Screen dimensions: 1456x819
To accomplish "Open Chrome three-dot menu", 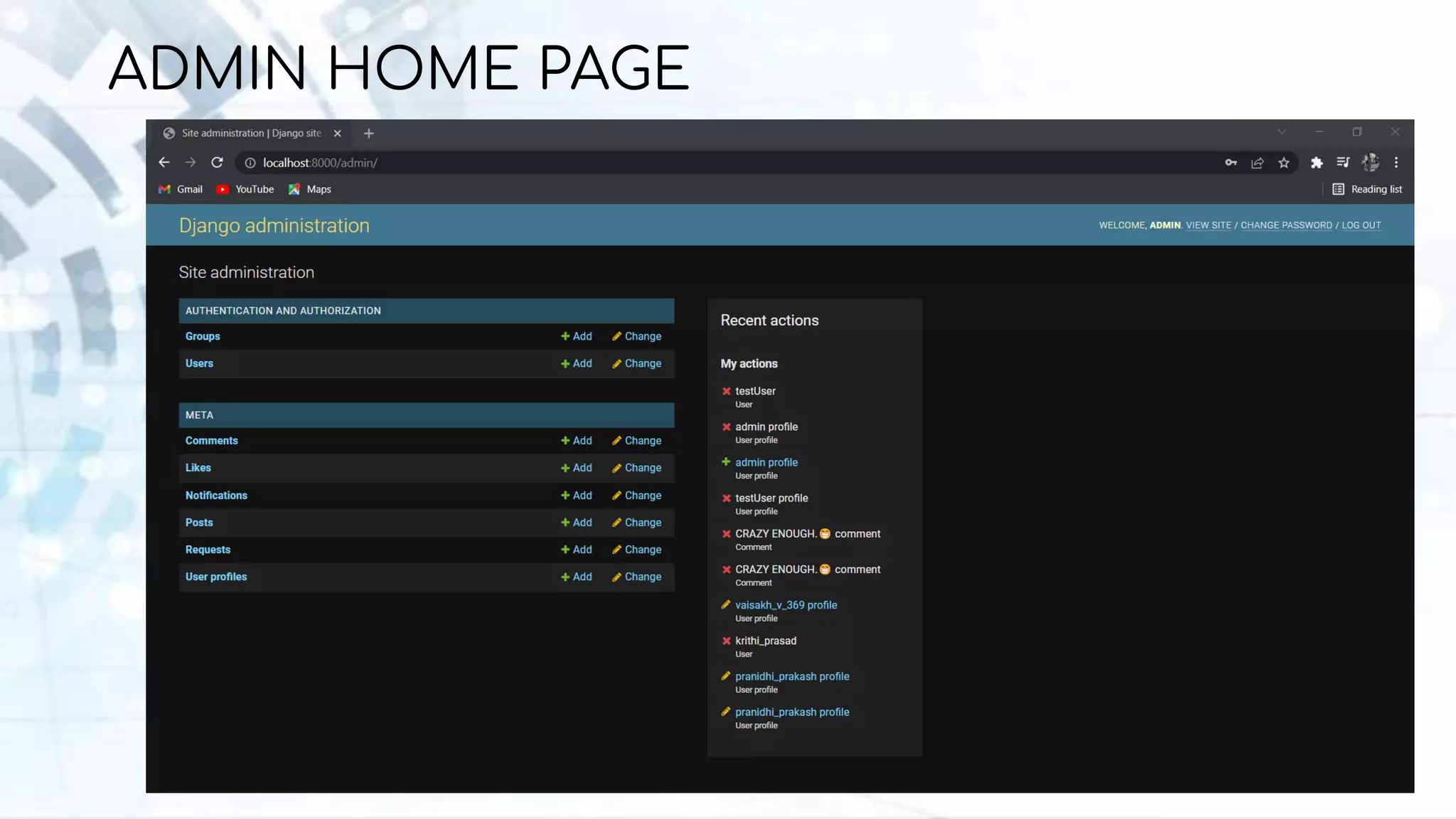I will (x=1396, y=163).
